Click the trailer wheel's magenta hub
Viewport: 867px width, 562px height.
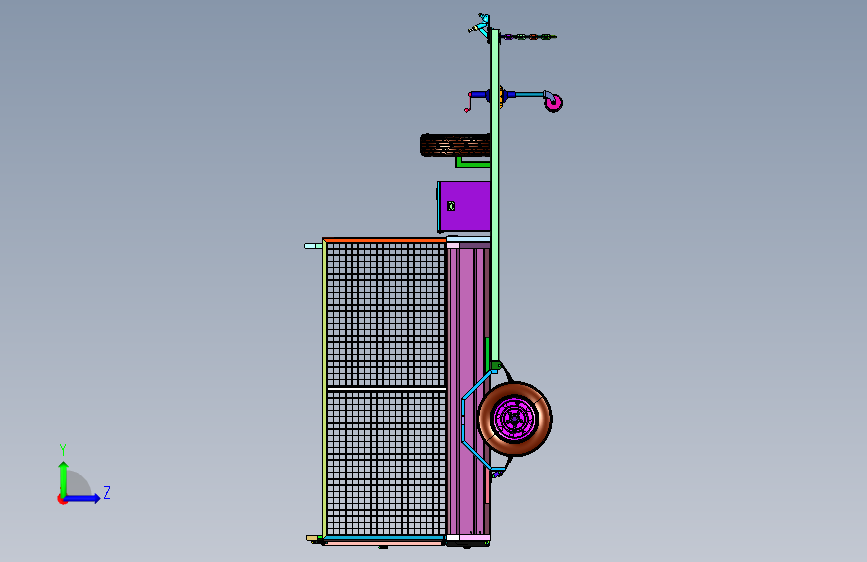(x=515, y=419)
